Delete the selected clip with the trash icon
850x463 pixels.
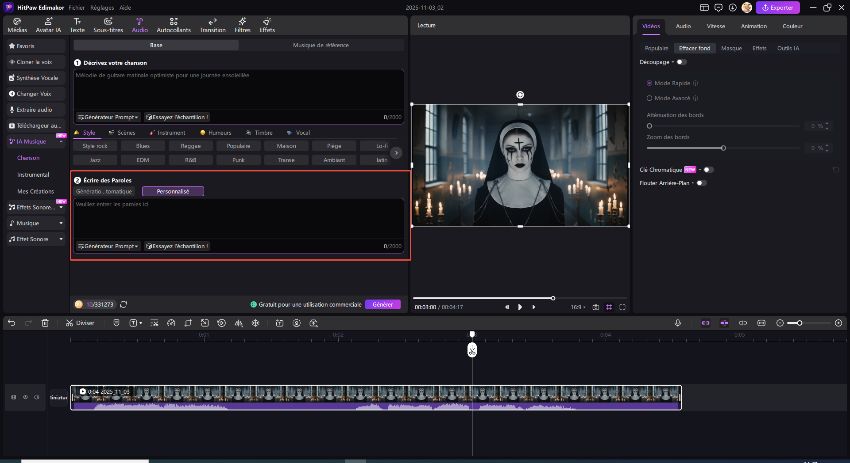click(x=45, y=323)
